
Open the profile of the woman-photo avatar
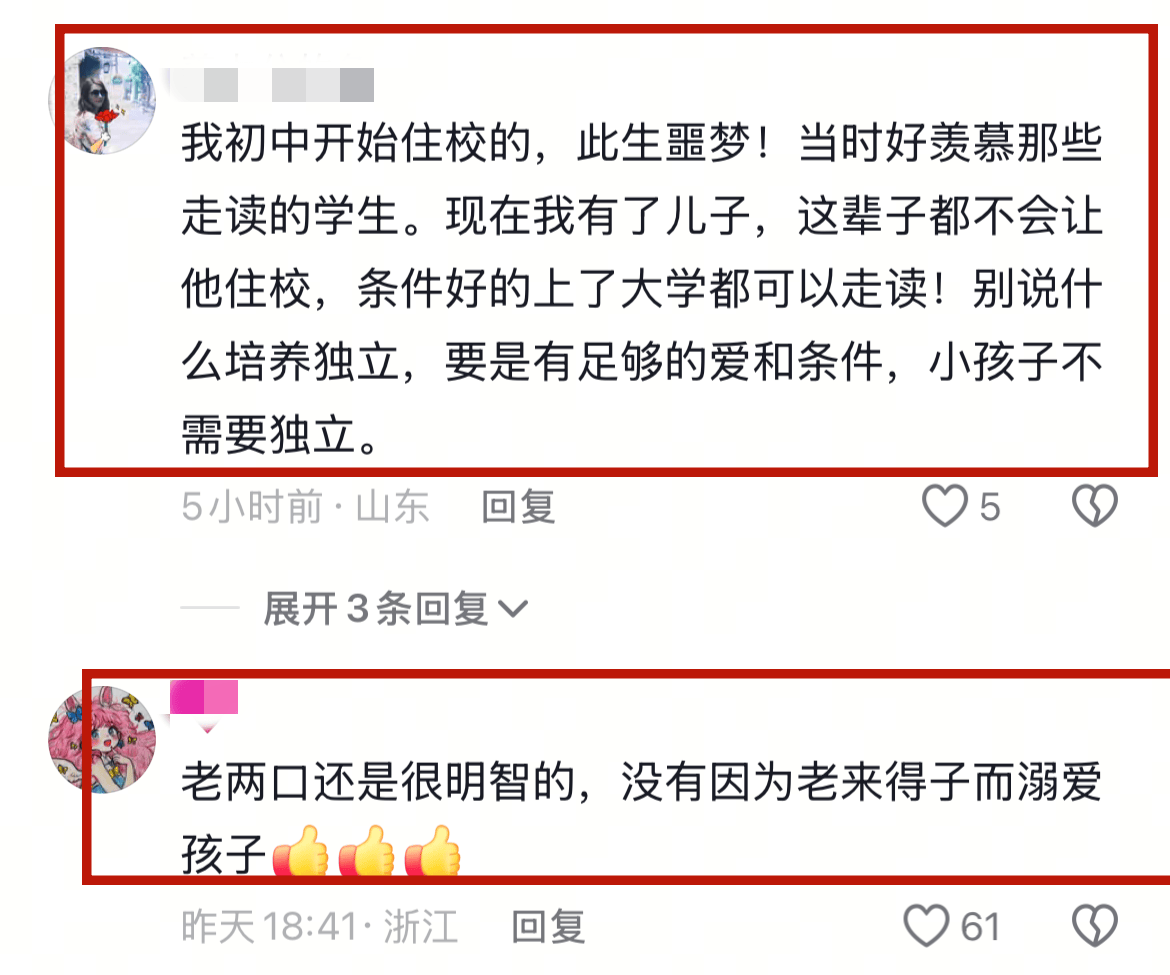click(x=102, y=101)
